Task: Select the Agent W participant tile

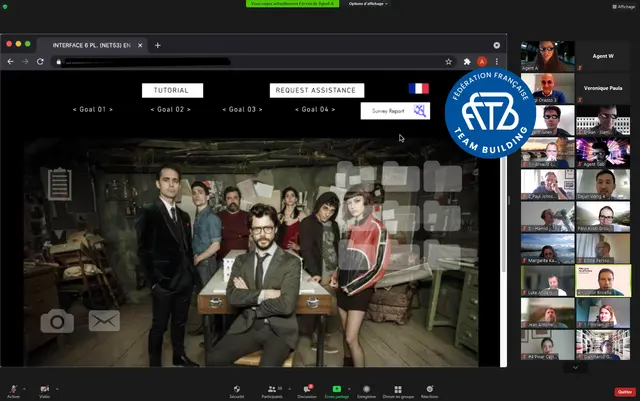Action: [x=603, y=56]
